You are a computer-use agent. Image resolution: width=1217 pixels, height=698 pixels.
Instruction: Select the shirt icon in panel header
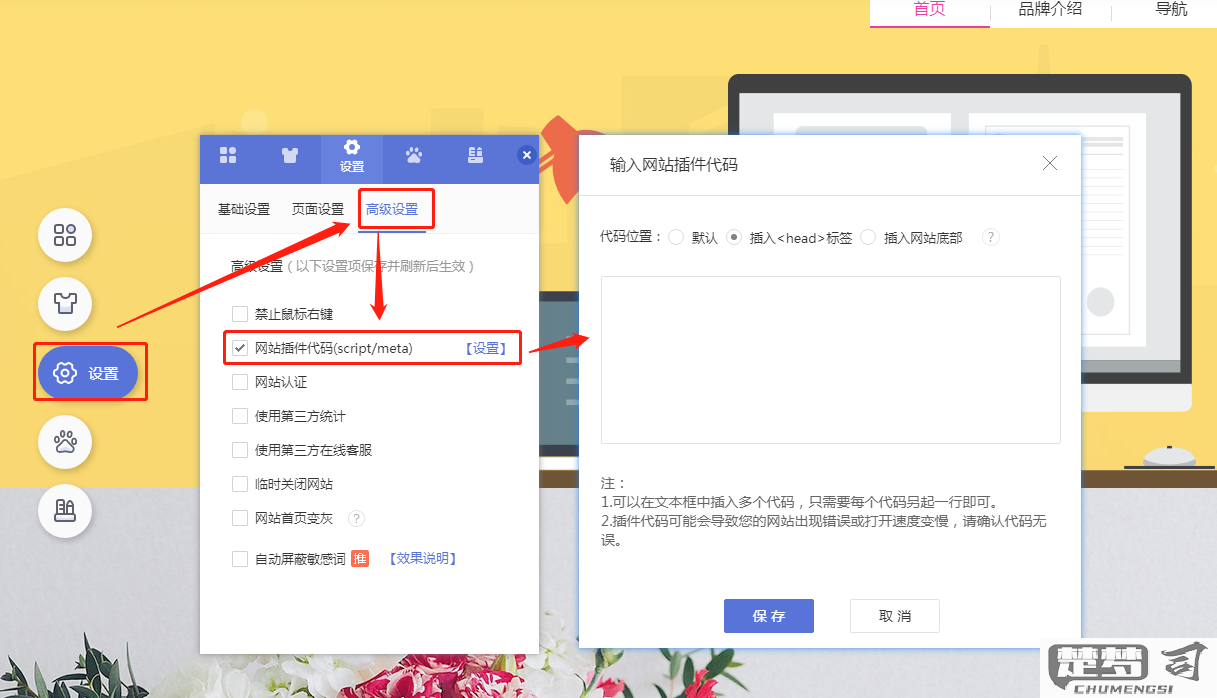coord(290,155)
